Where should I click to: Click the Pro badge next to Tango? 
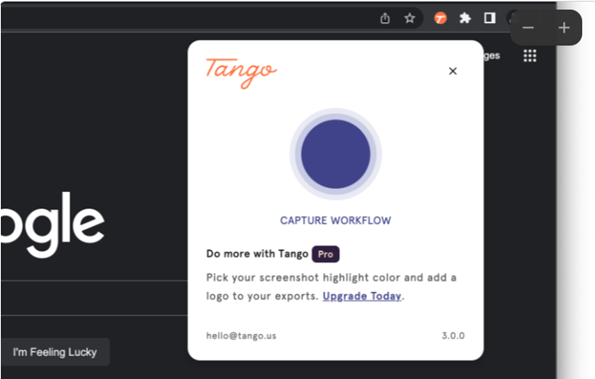pos(326,254)
